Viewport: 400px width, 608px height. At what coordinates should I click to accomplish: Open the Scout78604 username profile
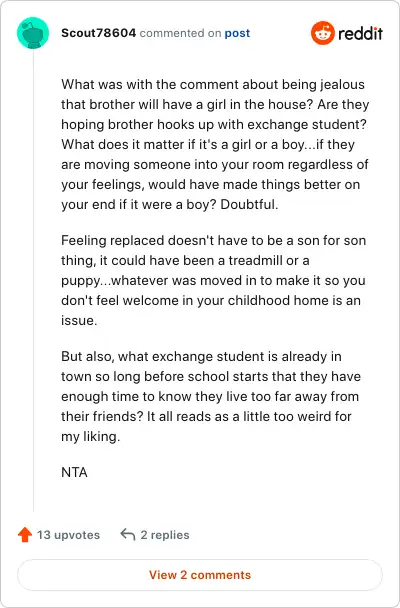point(98,33)
